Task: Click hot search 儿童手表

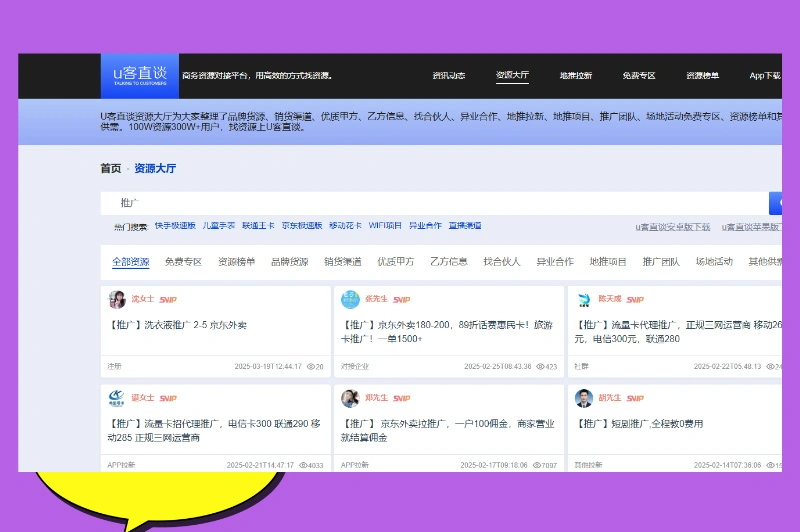Action: tap(219, 225)
